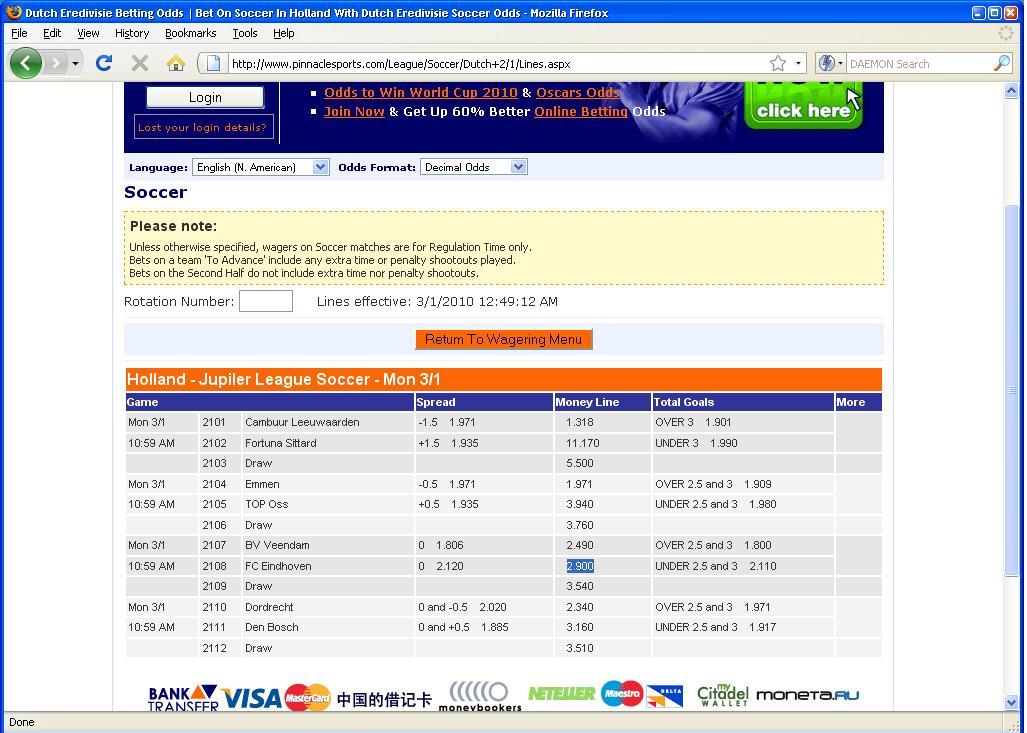Click BV Veendam money line 2.490
The image size is (1027, 733).
pos(580,545)
